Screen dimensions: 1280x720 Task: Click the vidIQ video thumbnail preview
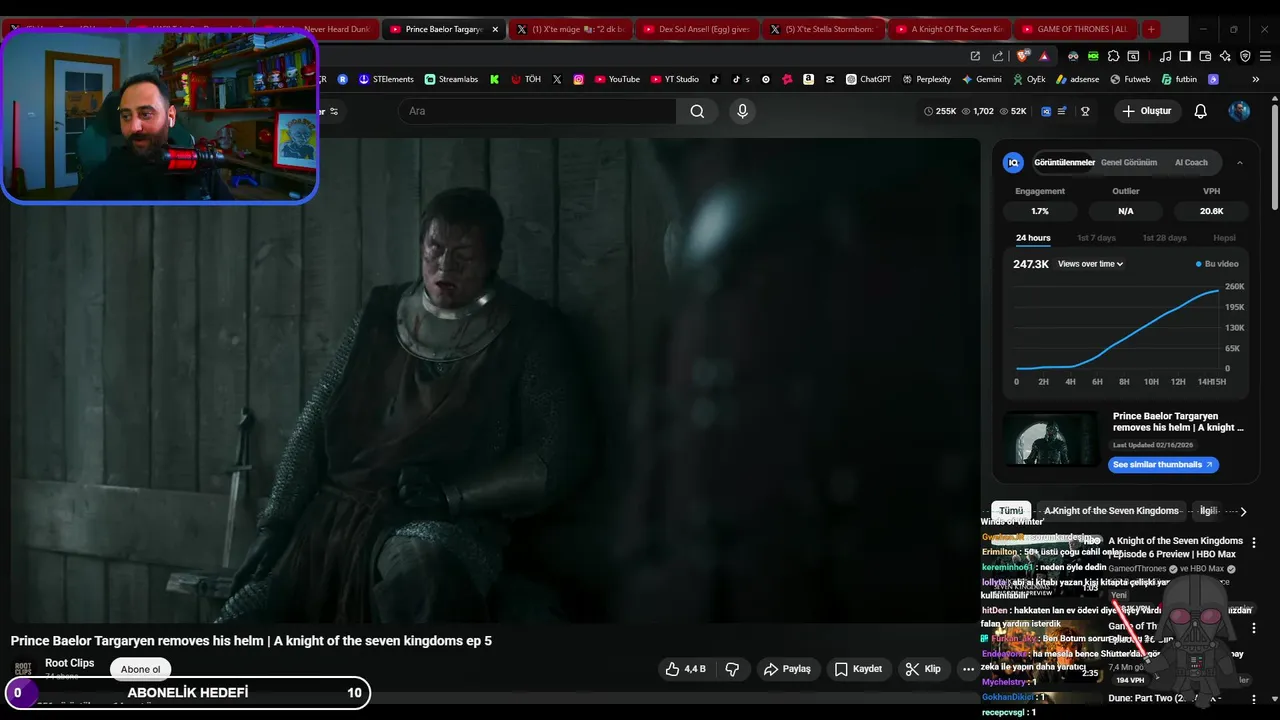(x=1051, y=440)
